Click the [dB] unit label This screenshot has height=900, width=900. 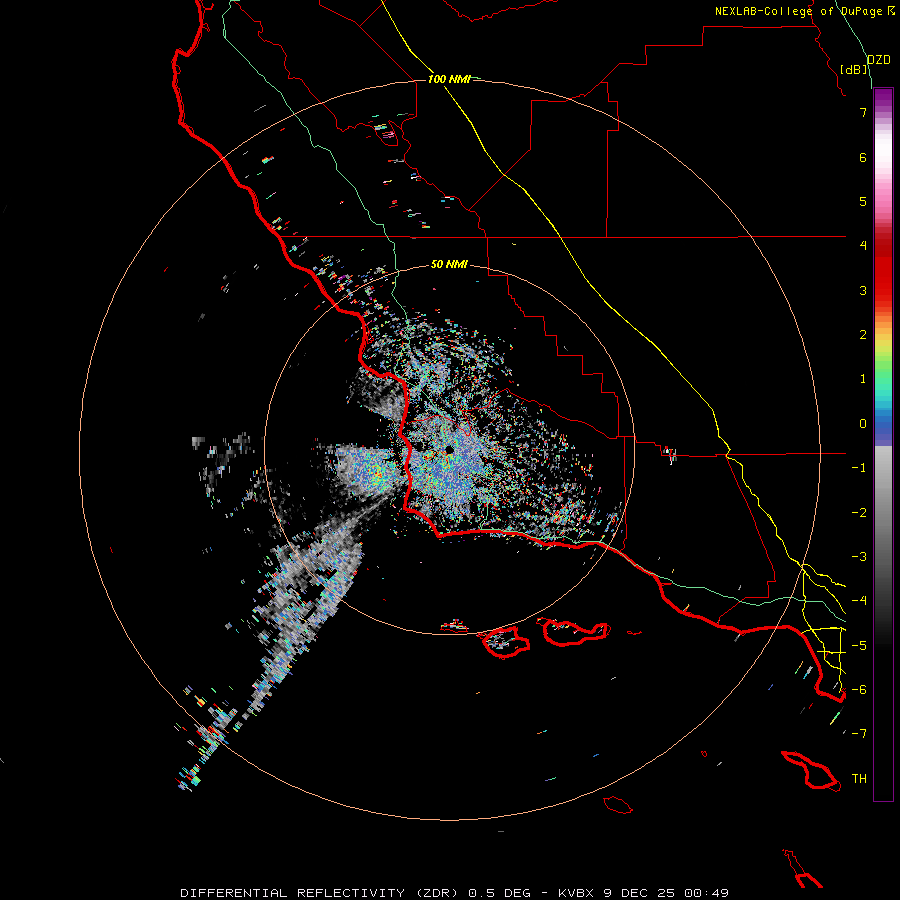pyautogui.click(x=853, y=69)
